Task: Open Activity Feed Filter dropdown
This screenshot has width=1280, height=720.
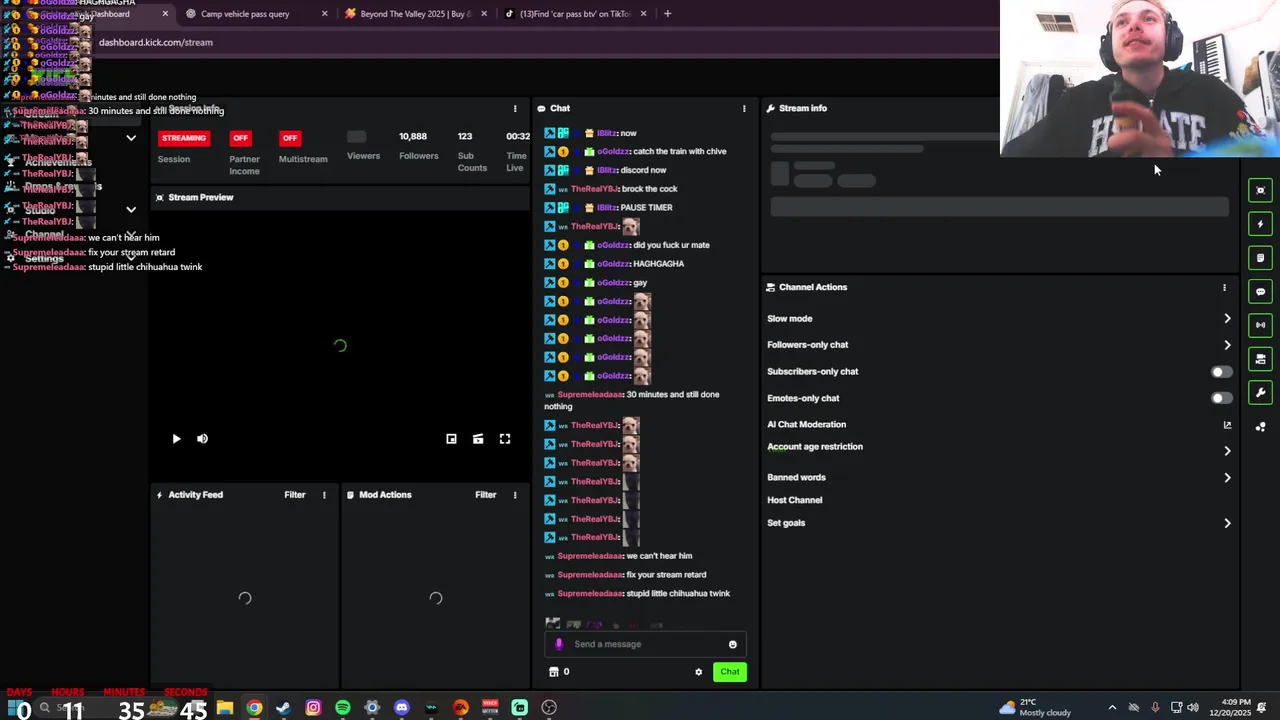Action: click(x=294, y=495)
